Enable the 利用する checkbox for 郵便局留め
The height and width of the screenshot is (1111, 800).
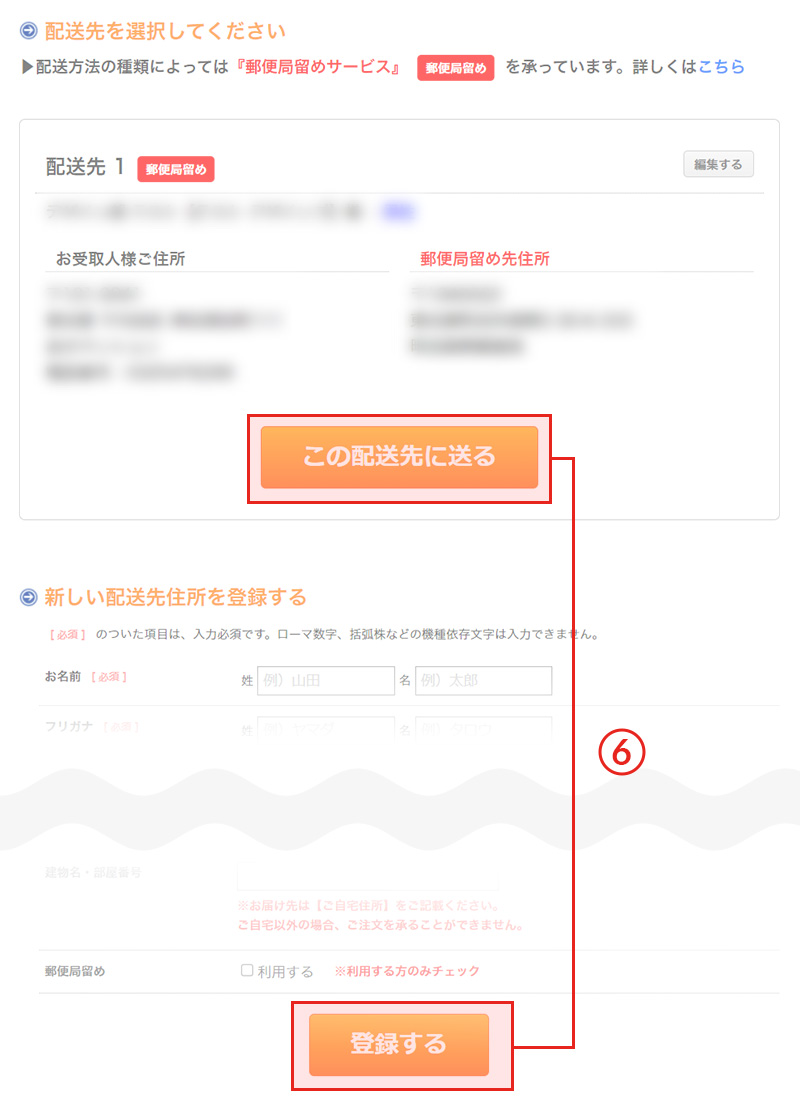247,970
